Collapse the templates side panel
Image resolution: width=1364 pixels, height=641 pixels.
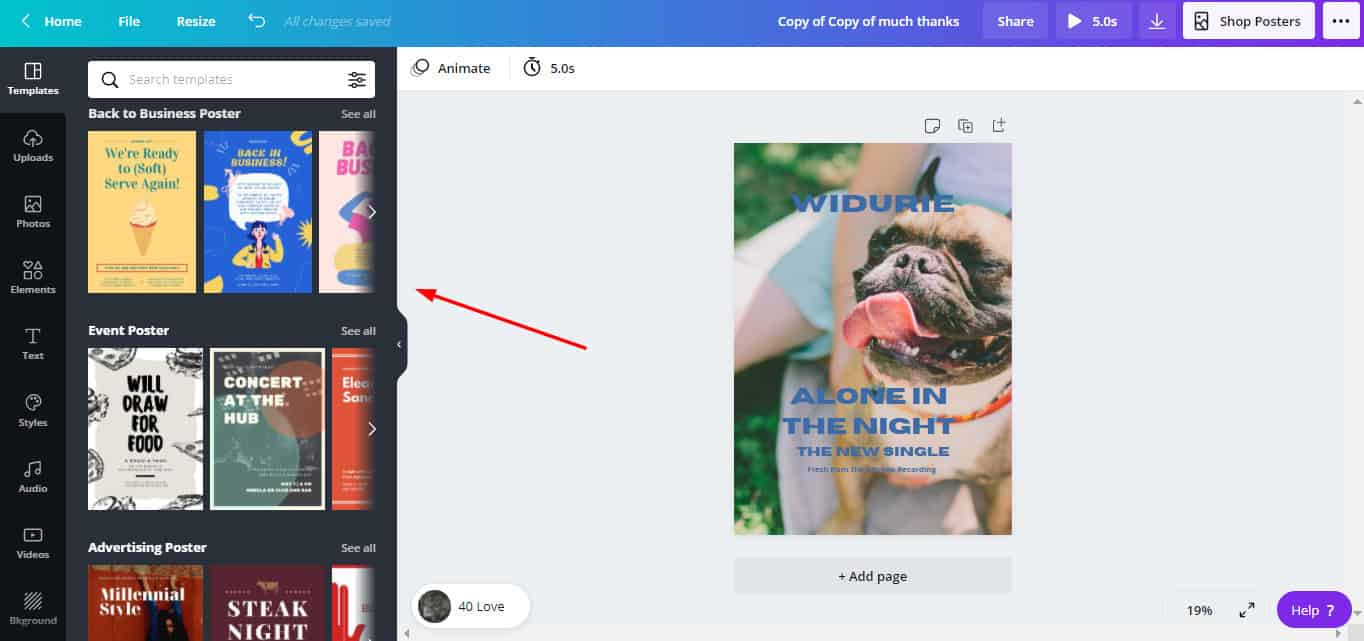pyautogui.click(x=399, y=344)
